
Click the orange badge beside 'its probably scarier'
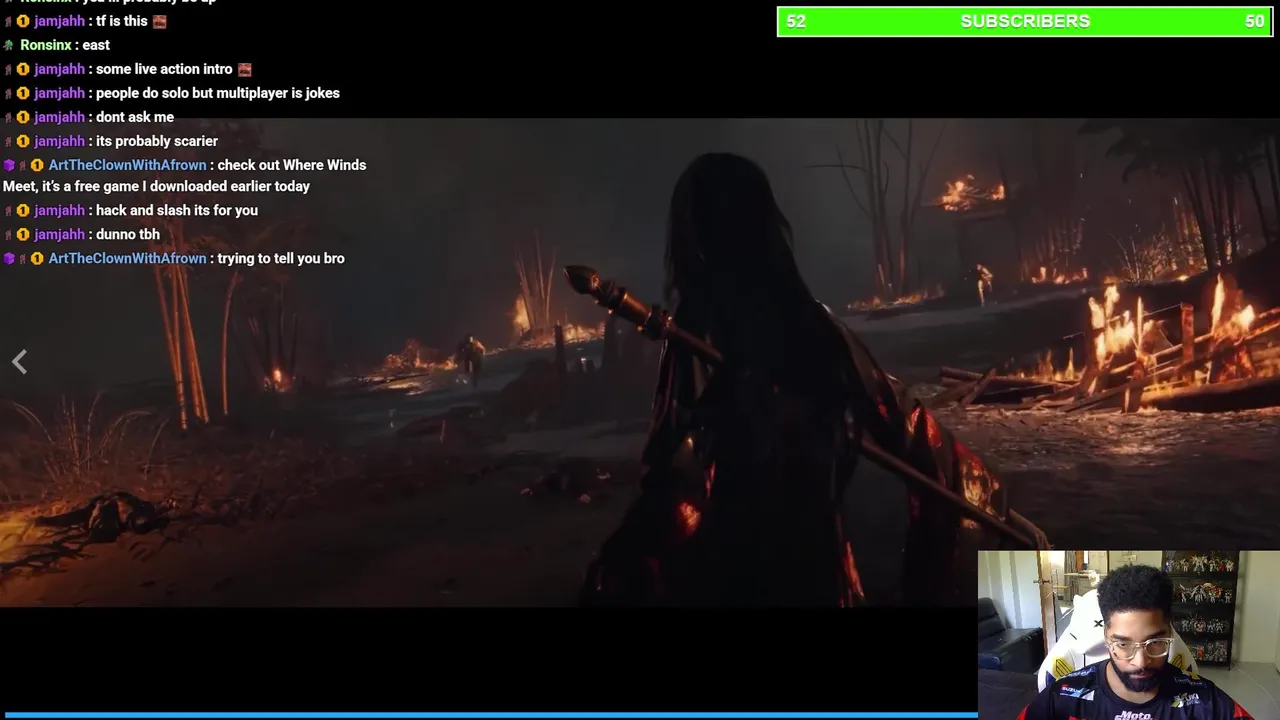(x=23, y=141)
